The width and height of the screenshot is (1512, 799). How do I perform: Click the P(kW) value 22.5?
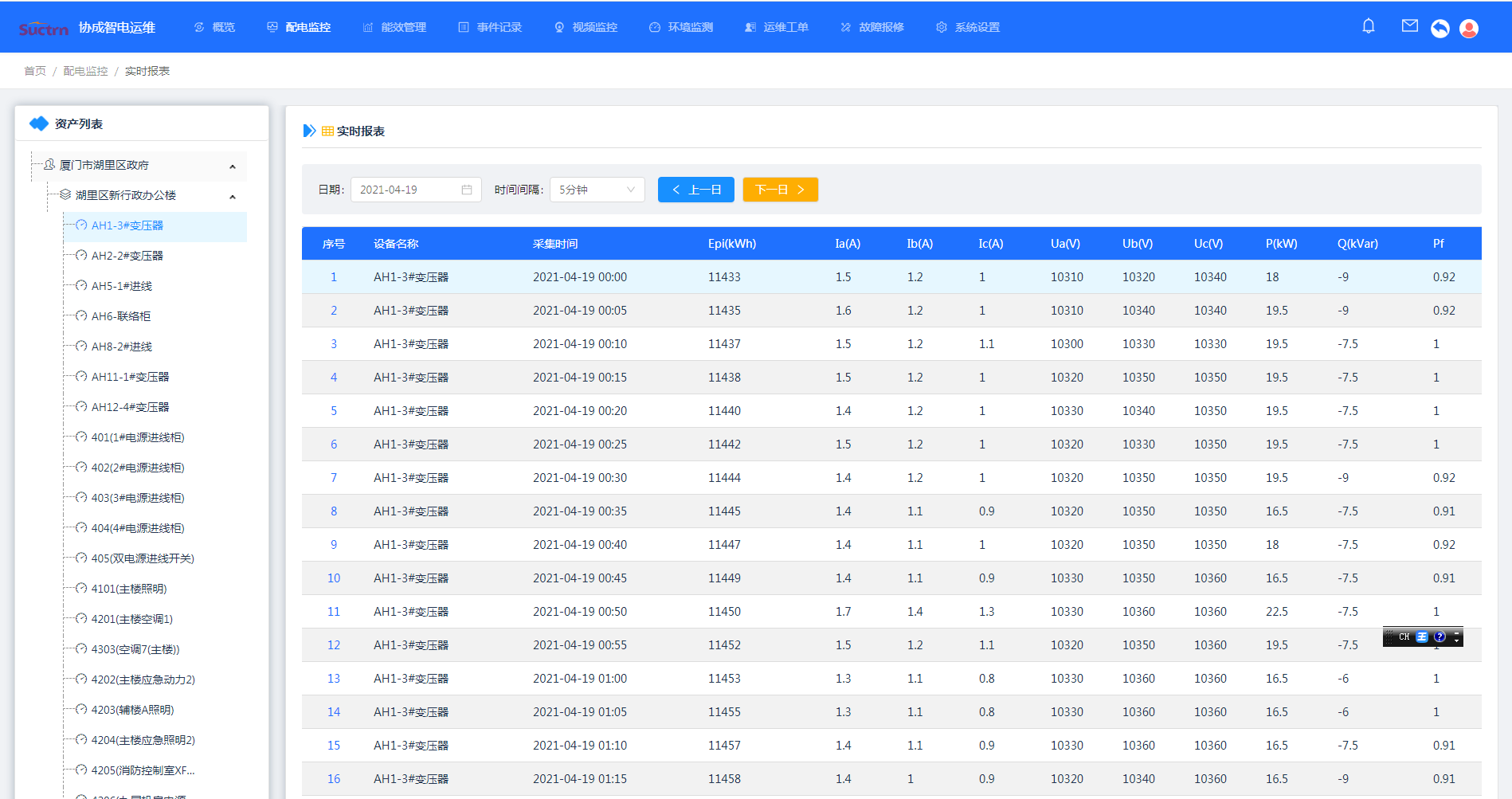coord(1277,612)
